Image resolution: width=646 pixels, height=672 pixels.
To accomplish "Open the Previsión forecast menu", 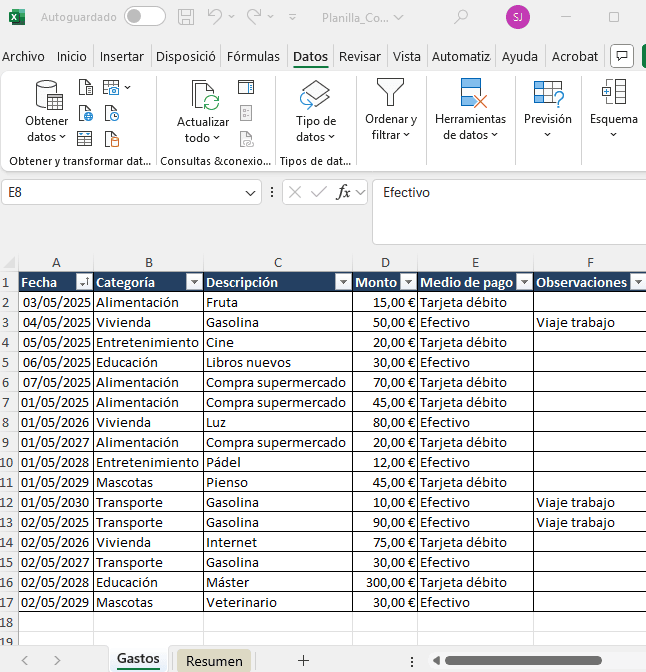I will (548, 112).
